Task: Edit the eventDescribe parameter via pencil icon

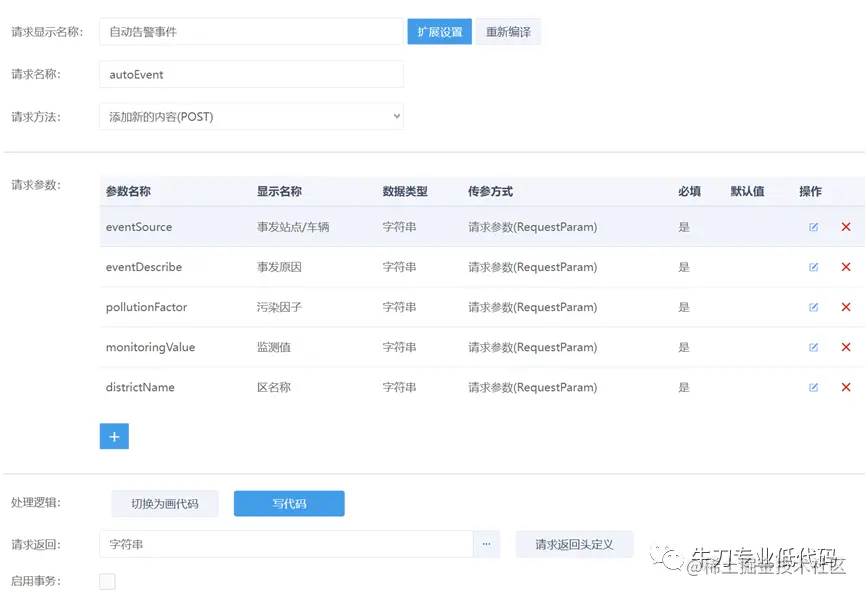Action: pos(813,267)
